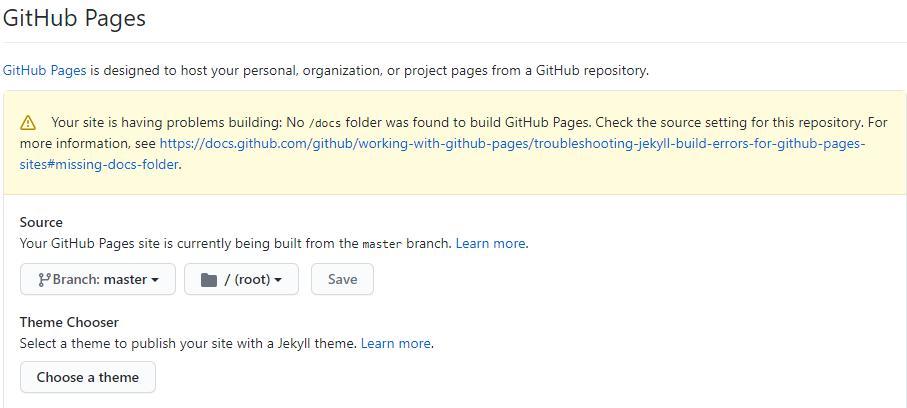Click Learn more about Jekyll themes
Screen dimensions: 907x408
coord(395,343)
